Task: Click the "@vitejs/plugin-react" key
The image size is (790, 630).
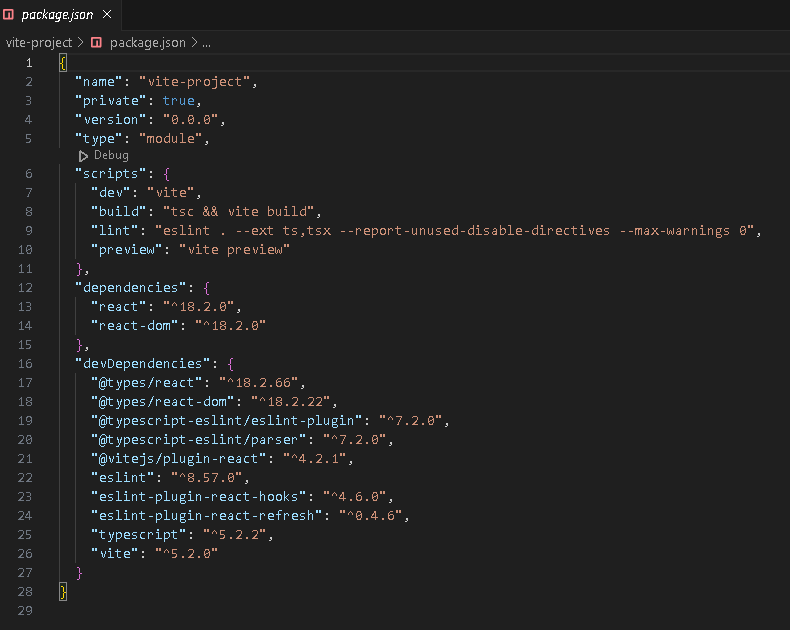Action: click(178, 459)
